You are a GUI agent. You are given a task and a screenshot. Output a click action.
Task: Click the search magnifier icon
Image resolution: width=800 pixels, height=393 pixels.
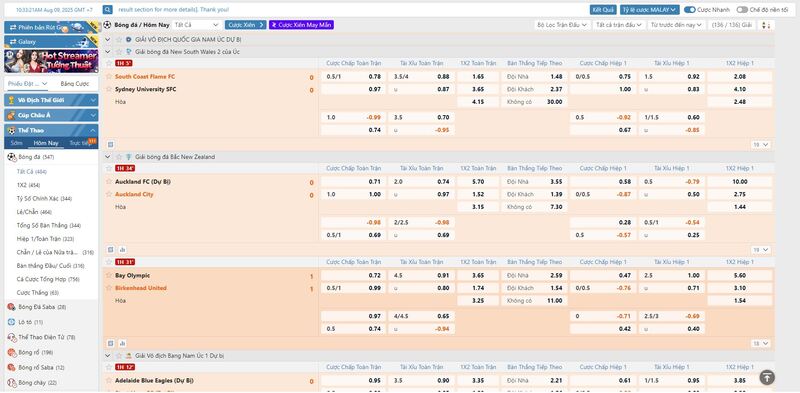click(x=107, y=9)
